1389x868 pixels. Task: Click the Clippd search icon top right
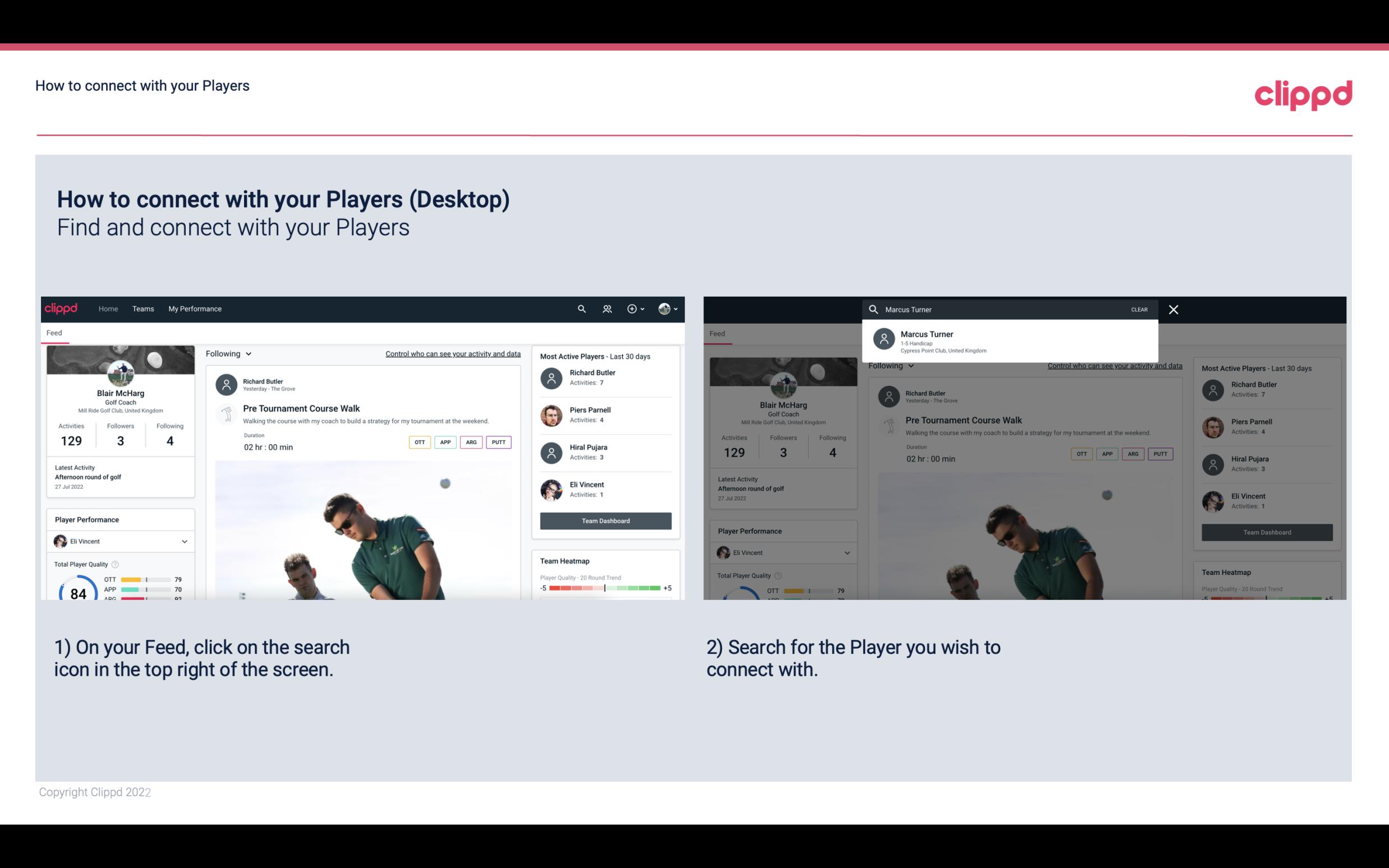point(581,308)
